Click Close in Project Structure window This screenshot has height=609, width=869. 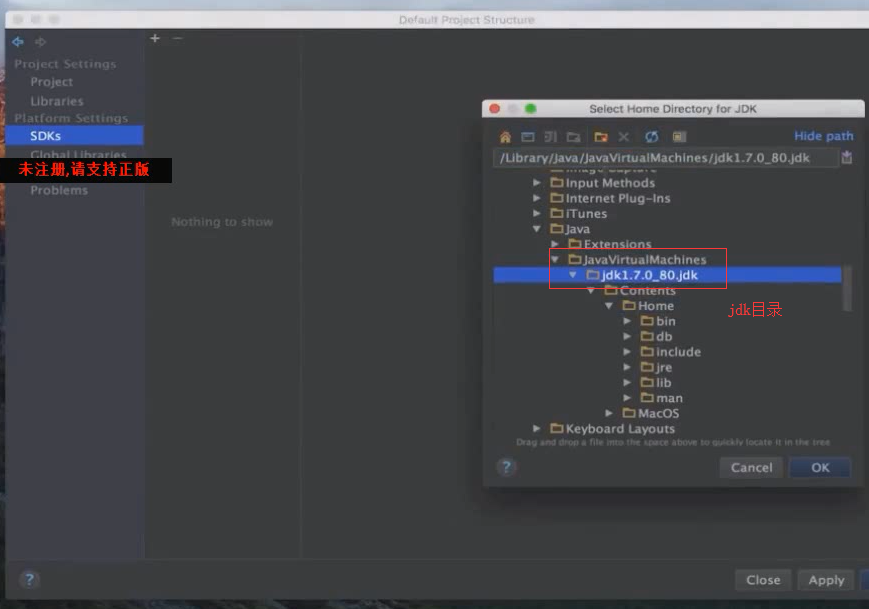(763, 580)
